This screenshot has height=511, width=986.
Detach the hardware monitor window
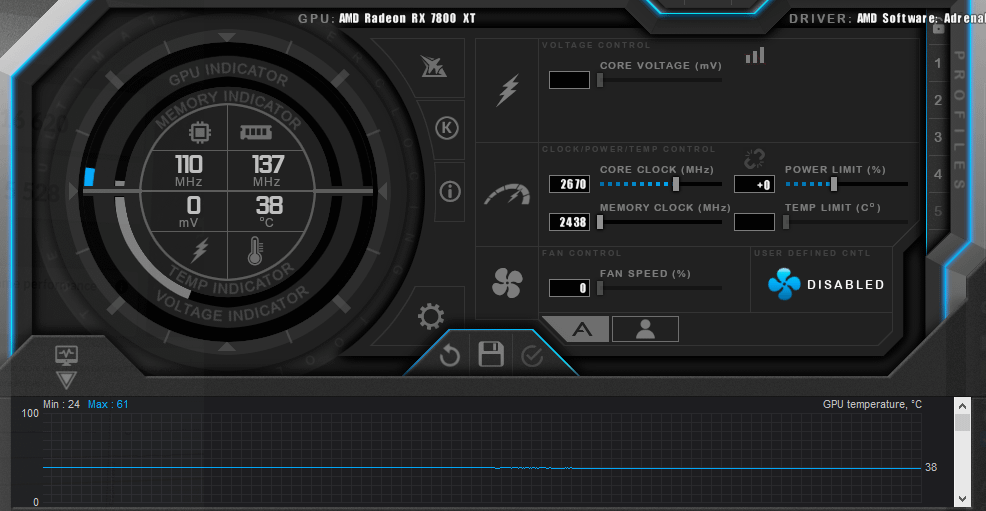[67, 355]
